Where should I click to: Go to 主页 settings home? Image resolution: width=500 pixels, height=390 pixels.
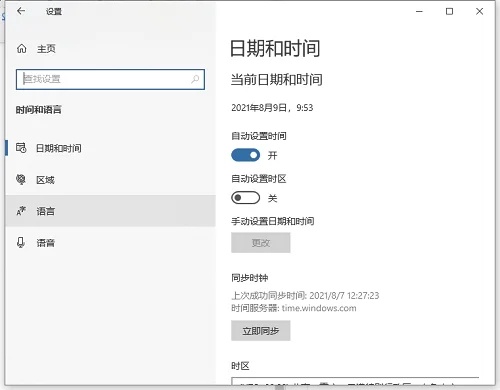pos(46,49)
